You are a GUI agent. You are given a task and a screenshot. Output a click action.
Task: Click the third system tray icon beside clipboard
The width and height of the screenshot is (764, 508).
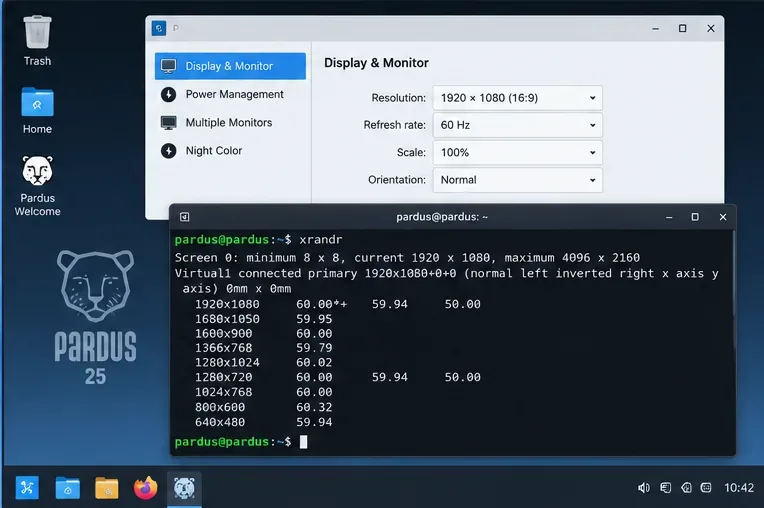click(x=686, y=488)
